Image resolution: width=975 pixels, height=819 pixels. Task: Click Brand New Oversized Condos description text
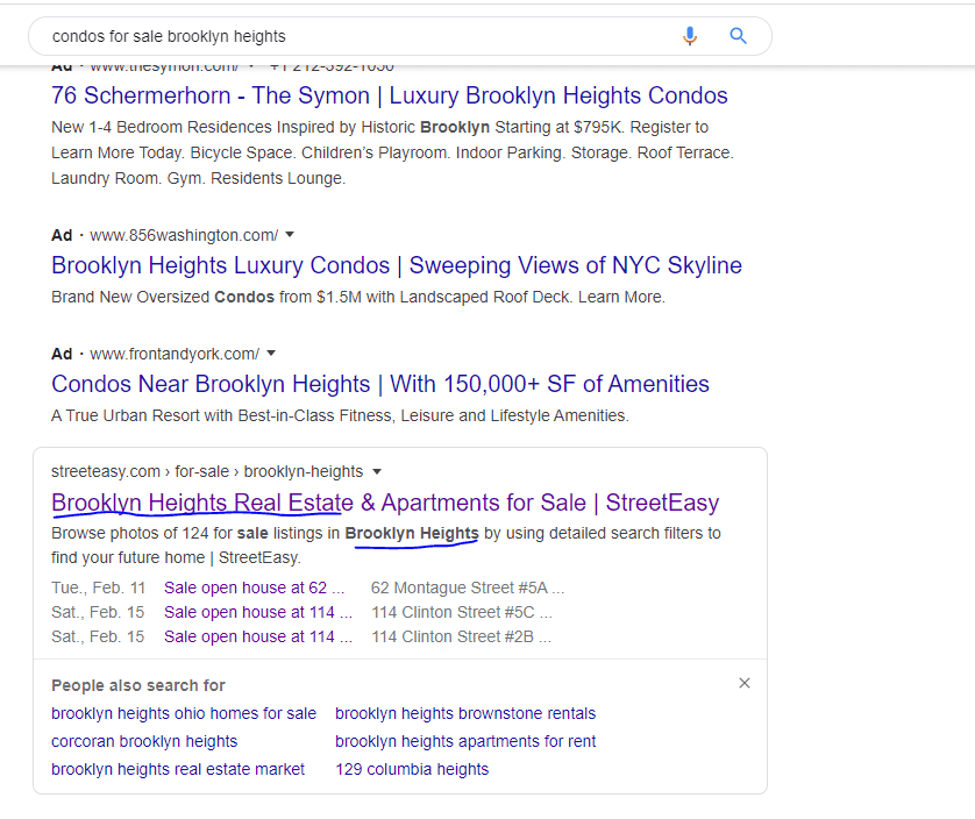358,297
